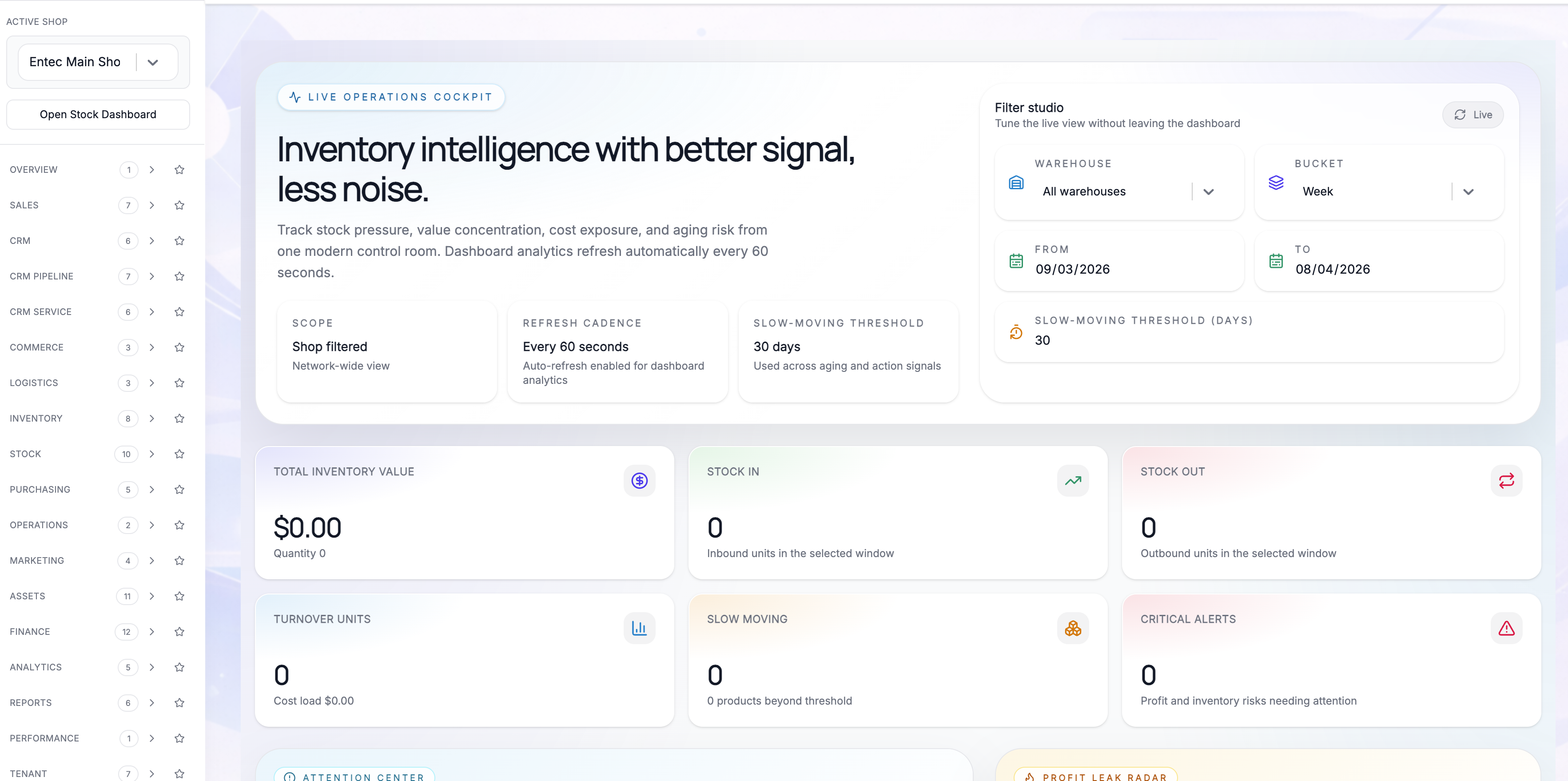Star the Inventory section as favorite

coord(179,418)
